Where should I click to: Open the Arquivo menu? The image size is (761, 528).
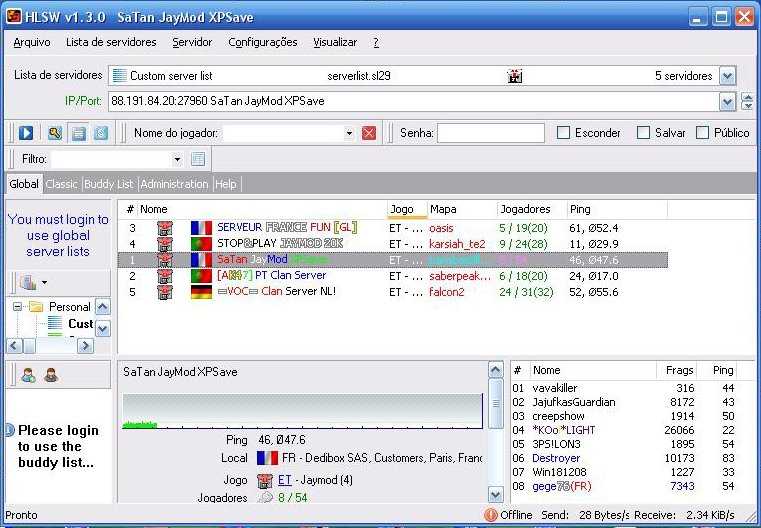[32, 42]
